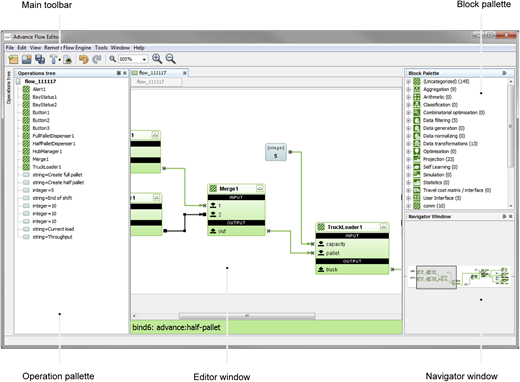The image size is (520, 382).
Task: Select HubManager1 in the Operations tree
Action: click(47, 151)
